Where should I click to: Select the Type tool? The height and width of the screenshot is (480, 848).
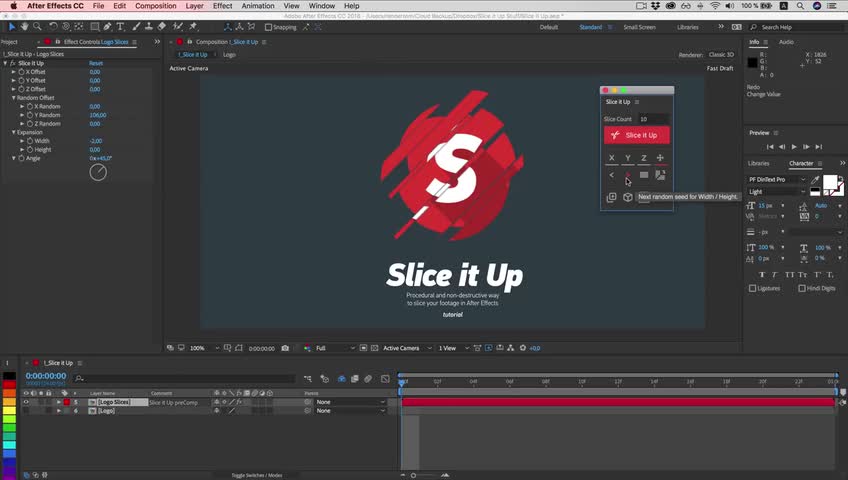pos(121,26)
